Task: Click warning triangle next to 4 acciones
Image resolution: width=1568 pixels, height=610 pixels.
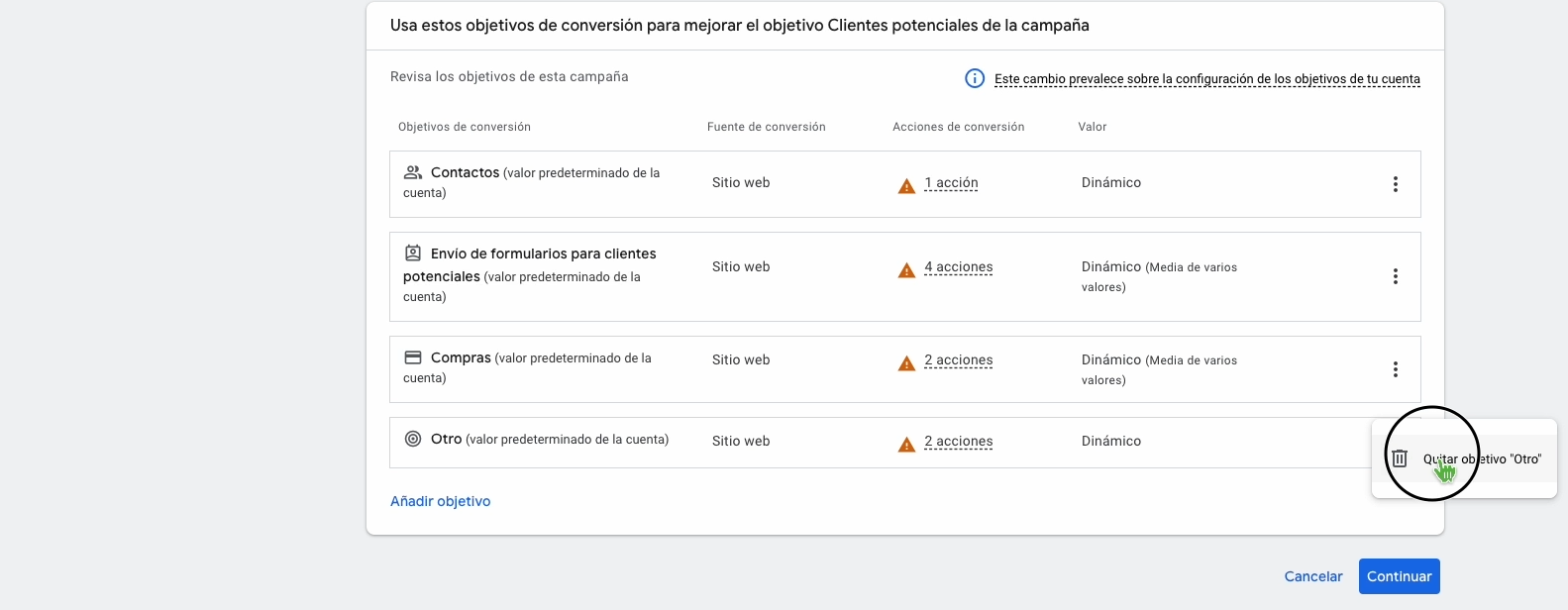Action: (906, 269)
